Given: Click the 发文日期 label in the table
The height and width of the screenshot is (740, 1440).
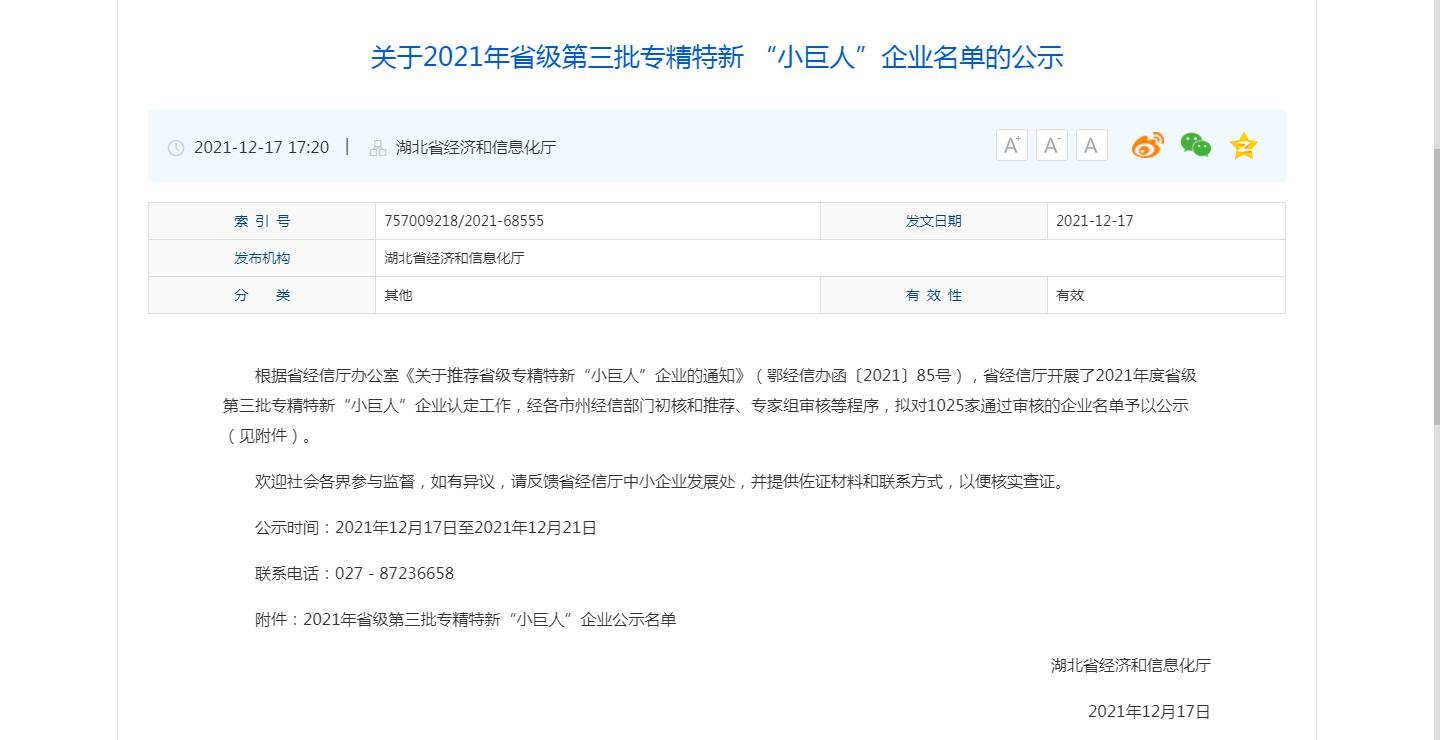Looking at the screenshot, I should click(x=934, y=221).
